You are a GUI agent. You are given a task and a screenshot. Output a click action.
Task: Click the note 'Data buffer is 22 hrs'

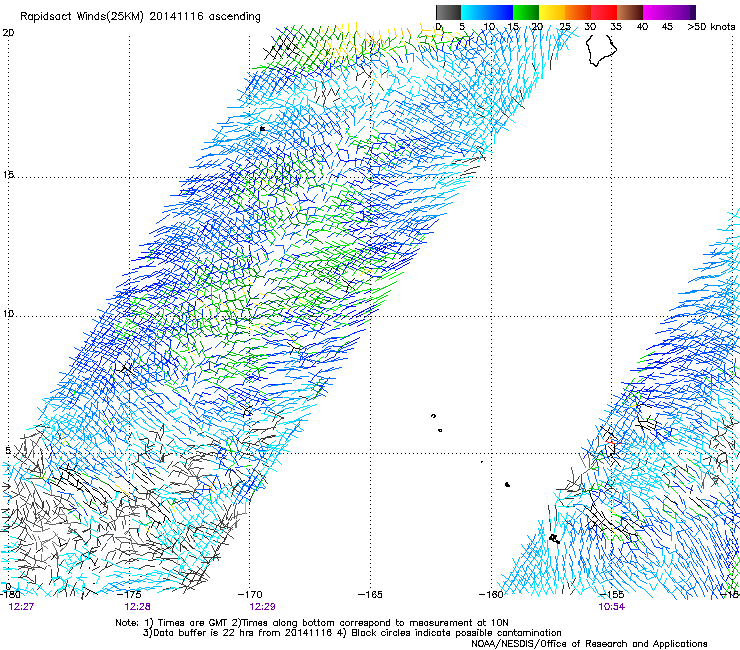[203, 633]
